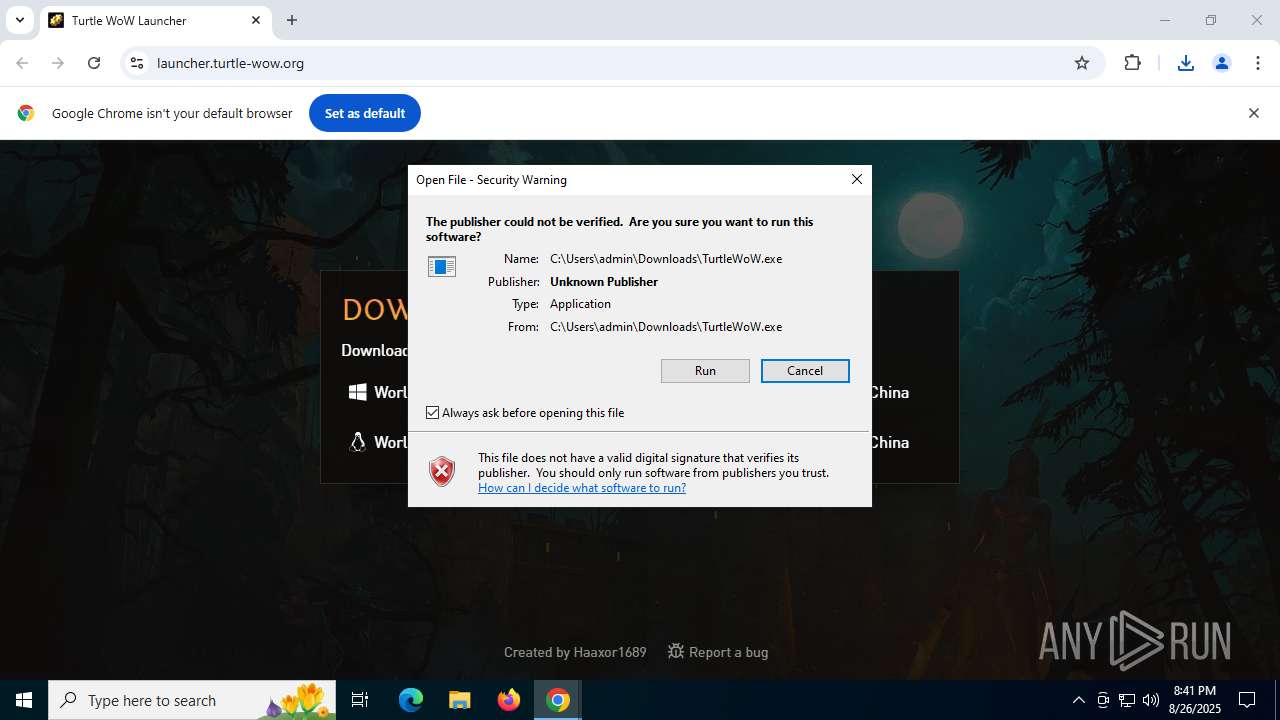Click the application file icon in the dialog

tap(442, 266)
